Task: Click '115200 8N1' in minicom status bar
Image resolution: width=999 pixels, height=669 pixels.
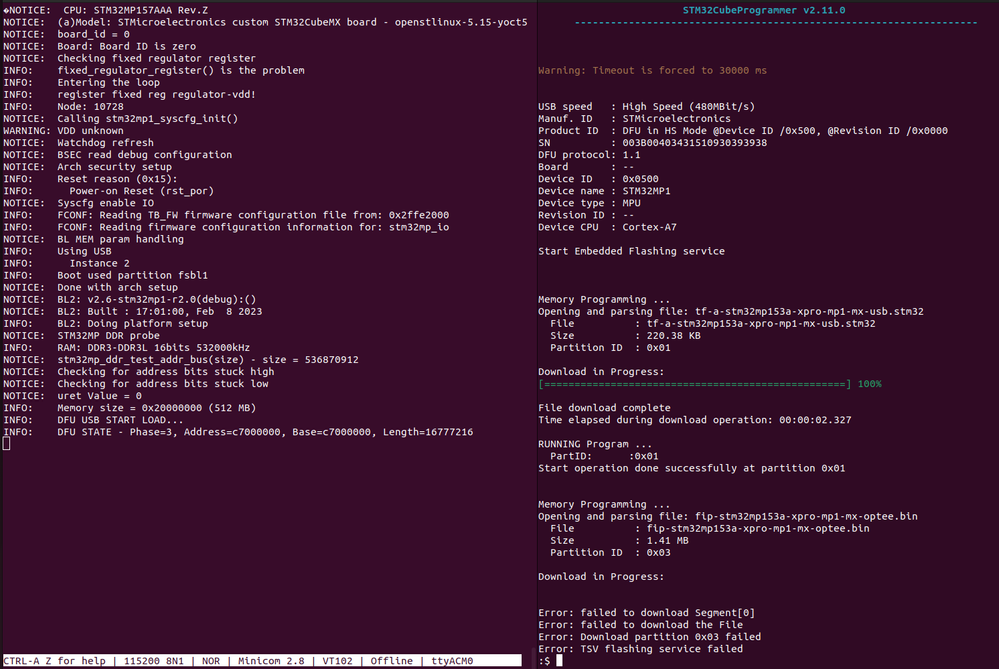Action: tap(154, 661)
